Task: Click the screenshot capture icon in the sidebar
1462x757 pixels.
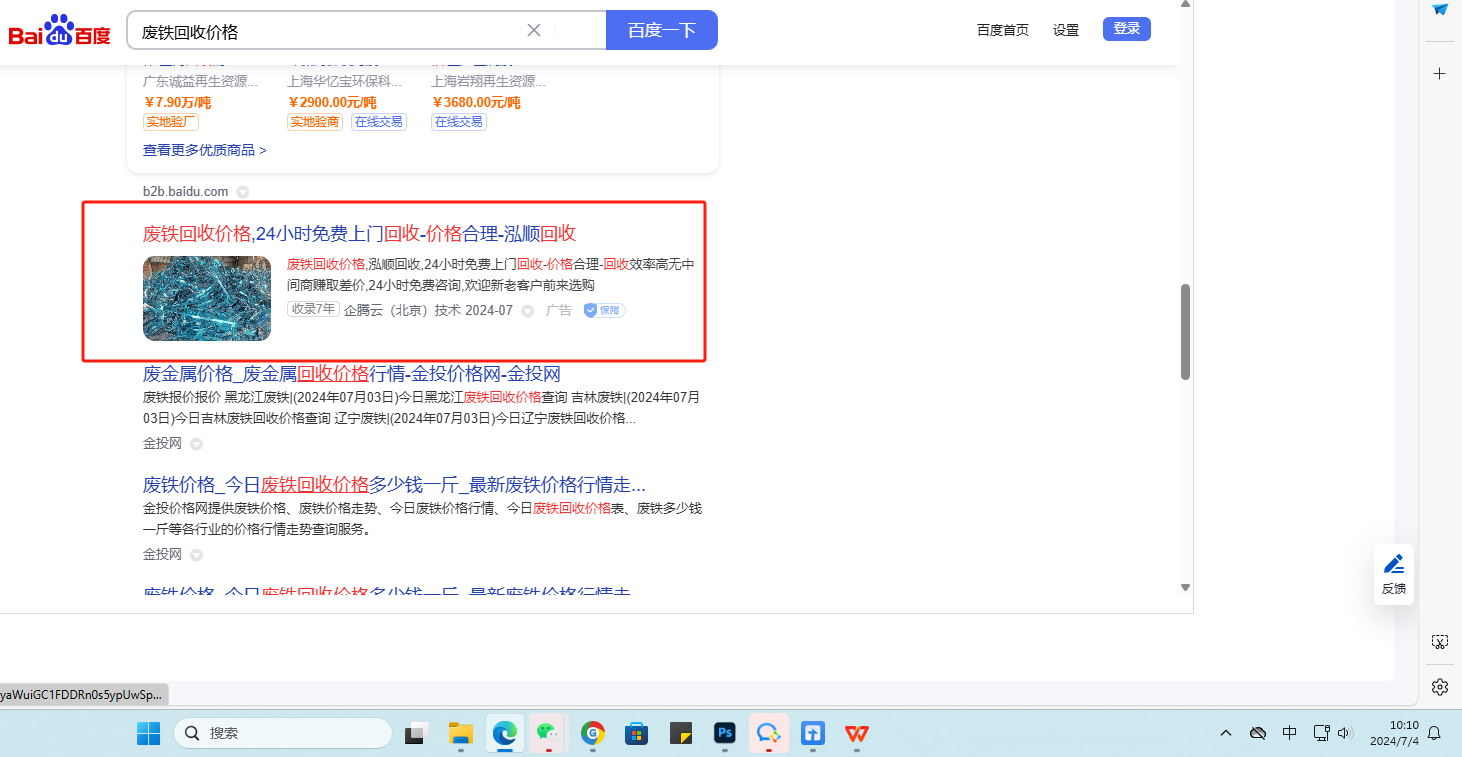Action: coord(1439,641)
